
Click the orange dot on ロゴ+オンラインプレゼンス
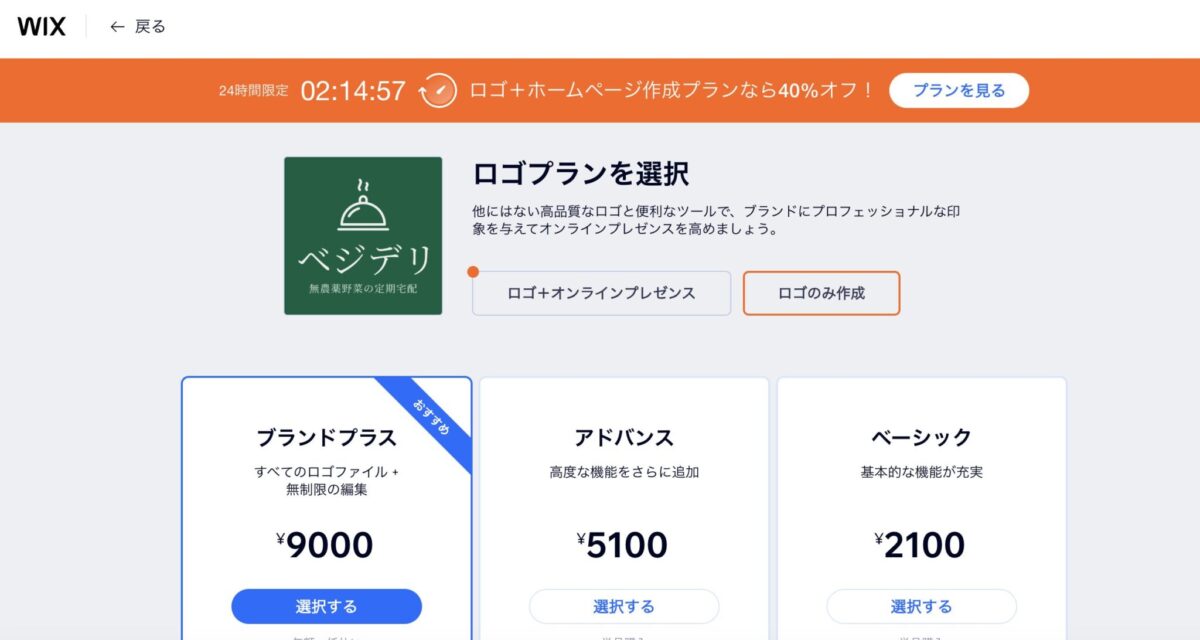point(473,271)
